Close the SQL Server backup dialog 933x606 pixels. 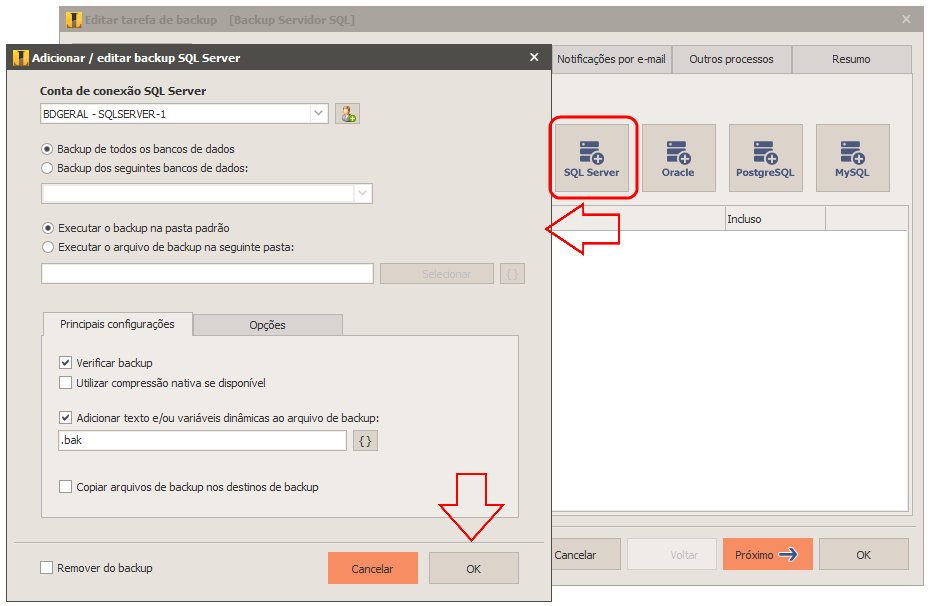(534, 57)
